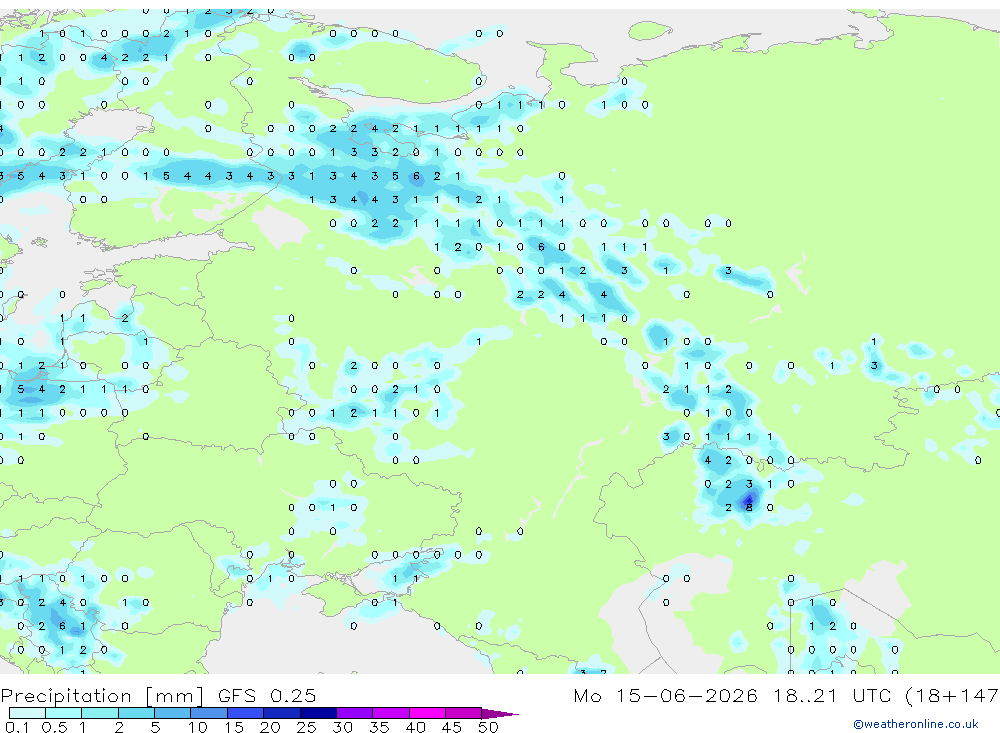
Task: Select the 40–45 mm magenta legend swatch
Action: [x=427, y=713]
